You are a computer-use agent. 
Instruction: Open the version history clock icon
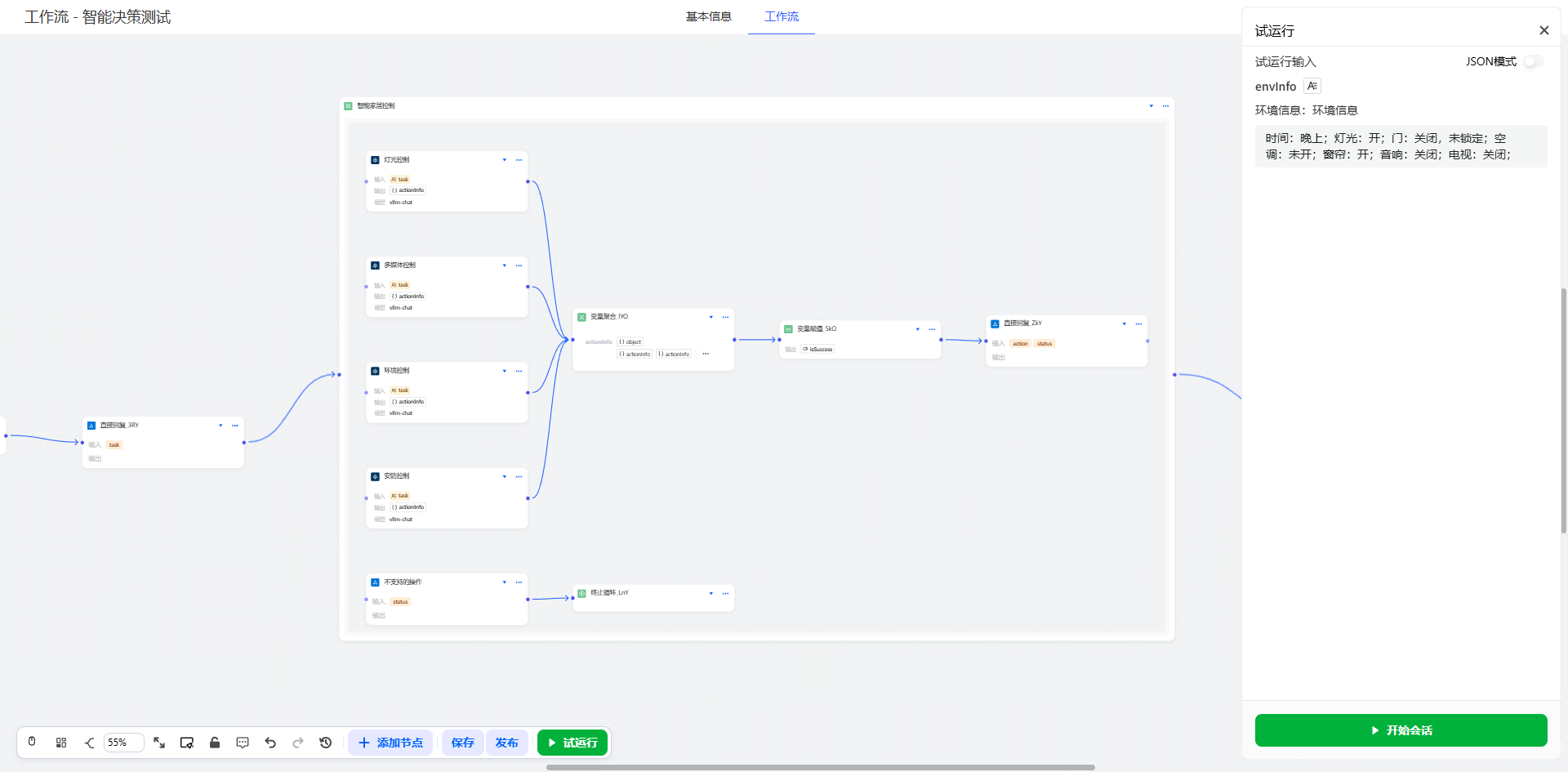(x=326, y=743)
